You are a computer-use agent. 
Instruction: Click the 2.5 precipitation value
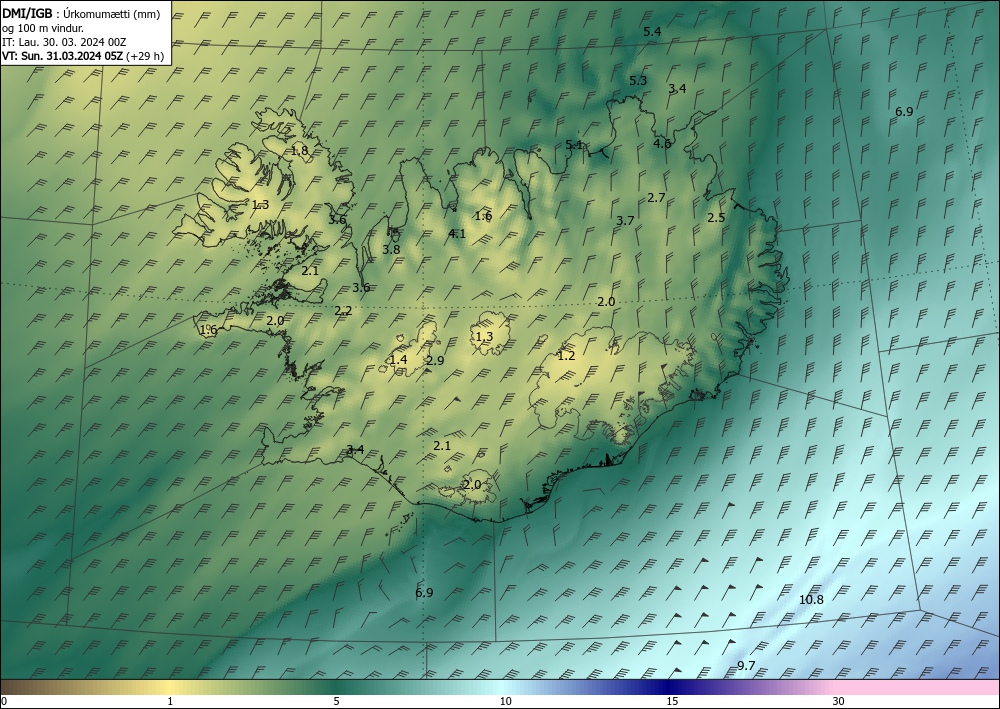click(716, 217)
